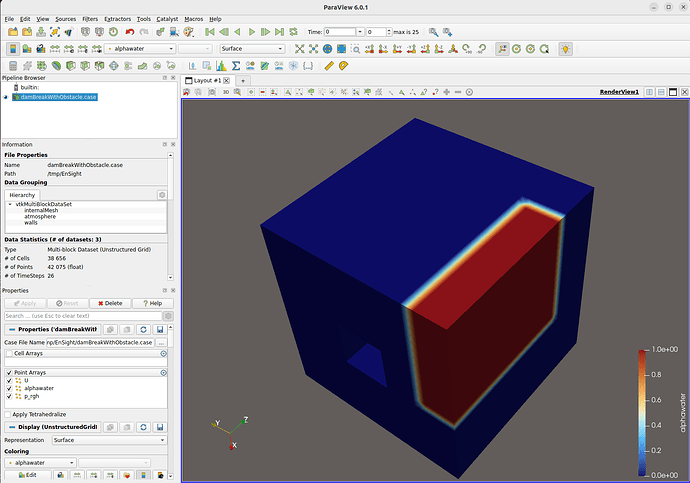Click the Play animation button
Viewport: 690px width, 483px height.
[x=252, y=32]
